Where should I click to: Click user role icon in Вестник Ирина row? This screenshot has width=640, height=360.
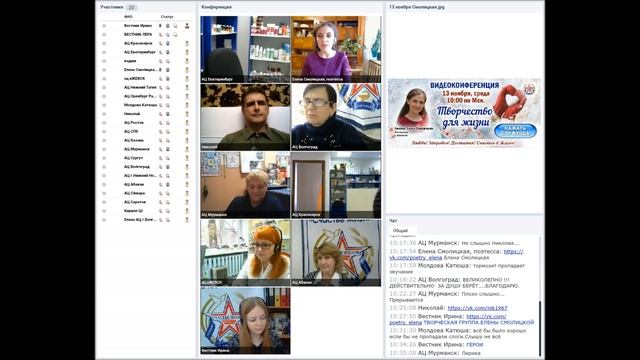[187, 26]
